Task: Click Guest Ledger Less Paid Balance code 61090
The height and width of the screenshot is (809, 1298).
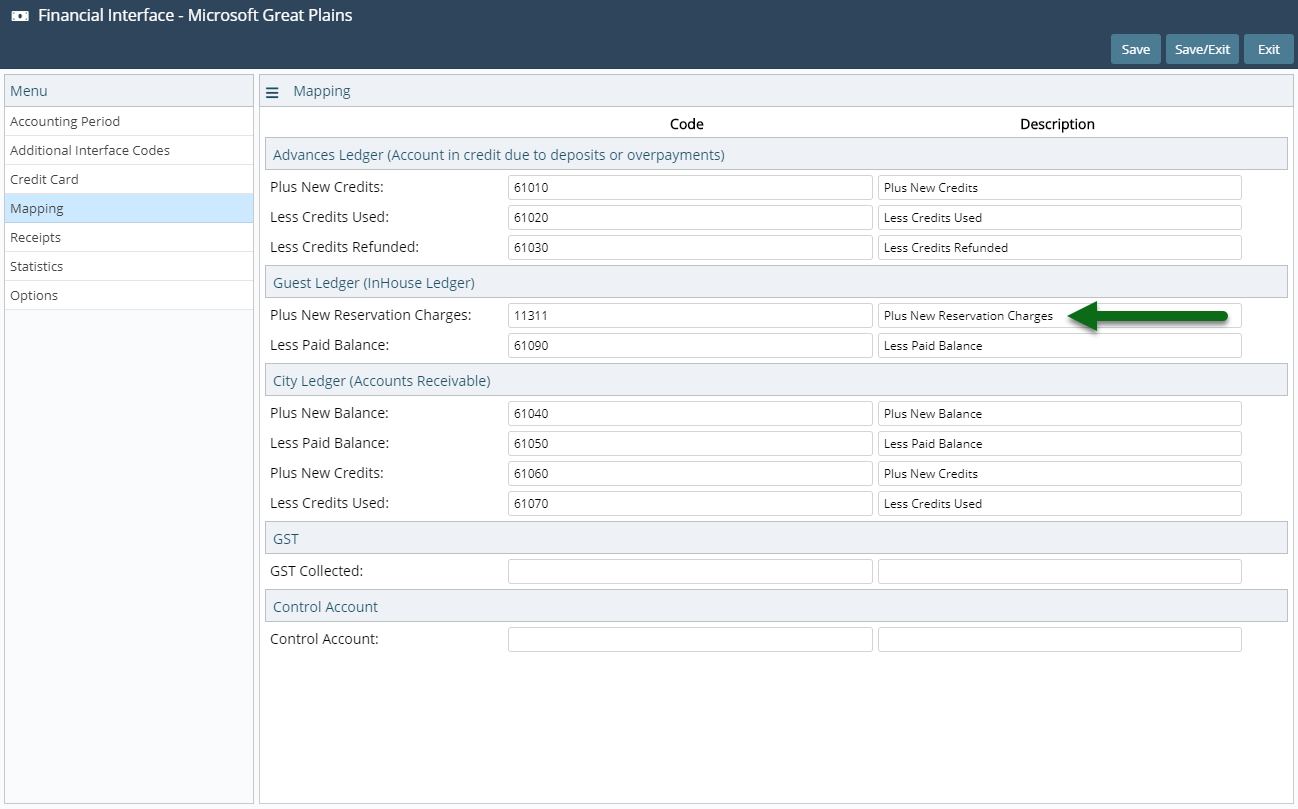Action: pos(690,346)
